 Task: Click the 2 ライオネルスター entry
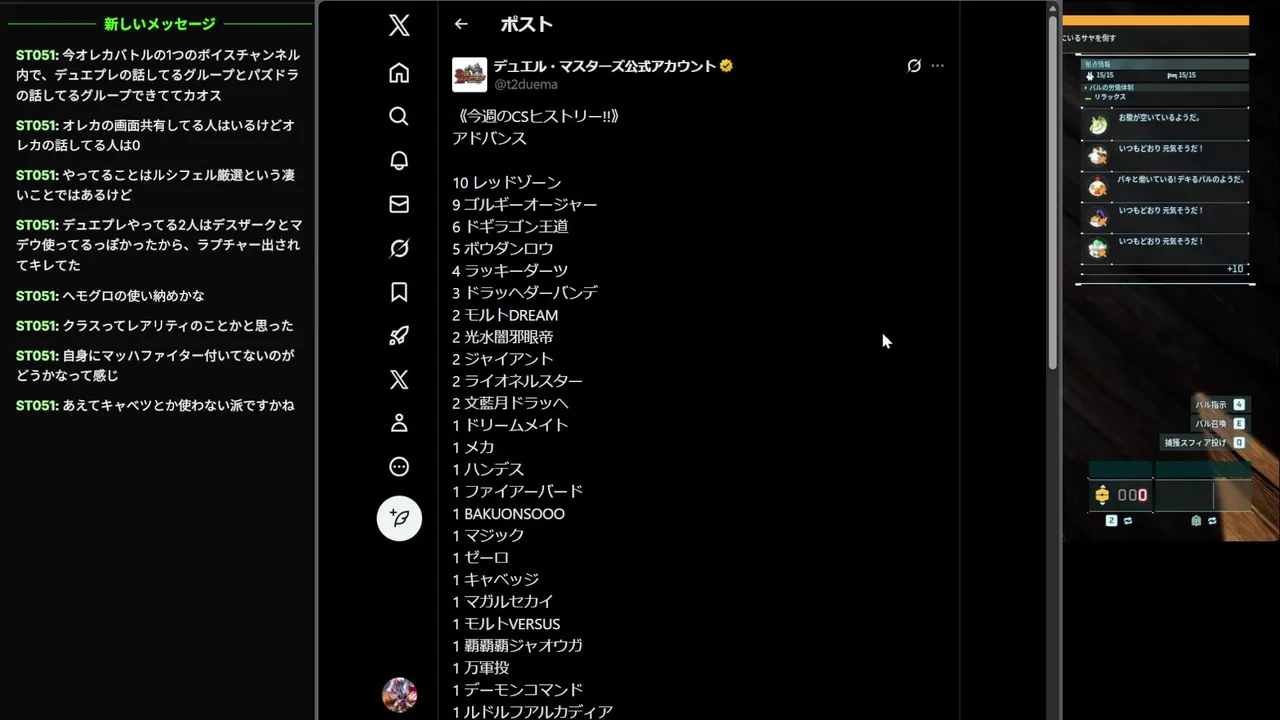[517, 381]
